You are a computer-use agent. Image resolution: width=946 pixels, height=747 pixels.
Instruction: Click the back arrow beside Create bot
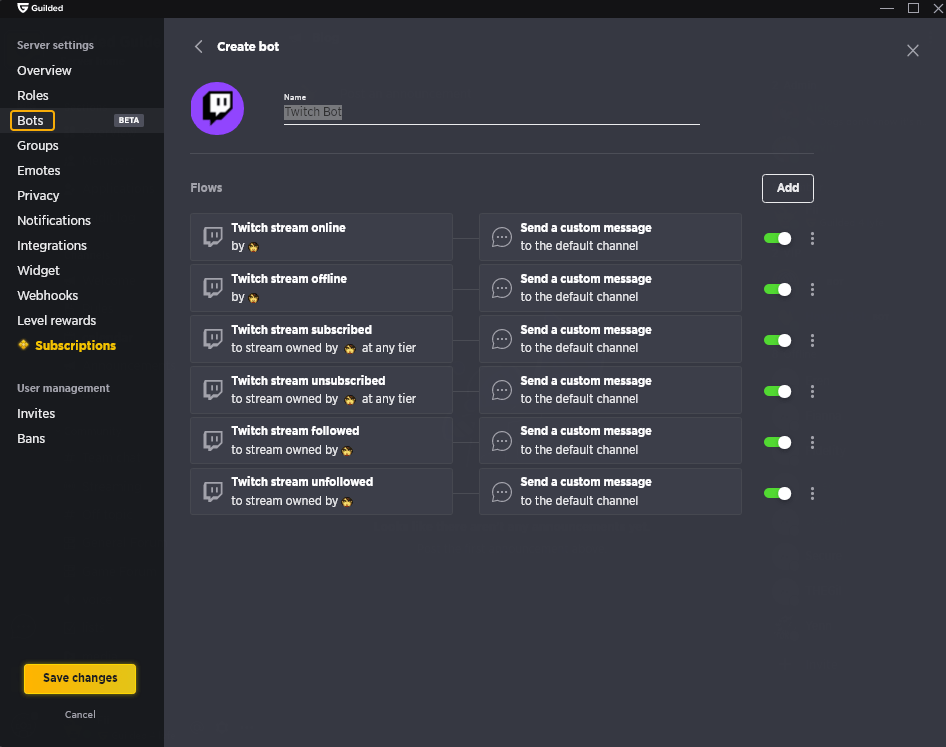pos(198,47)
